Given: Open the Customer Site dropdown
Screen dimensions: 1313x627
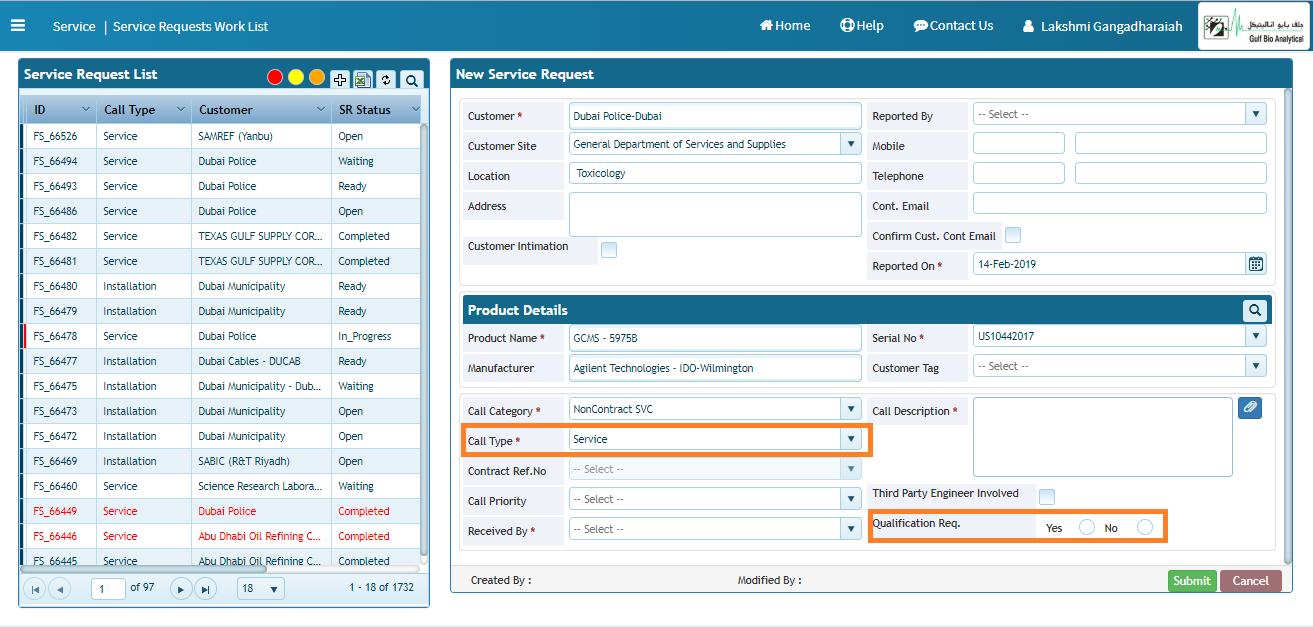Looking at the screenshot, I should point(851,144).
